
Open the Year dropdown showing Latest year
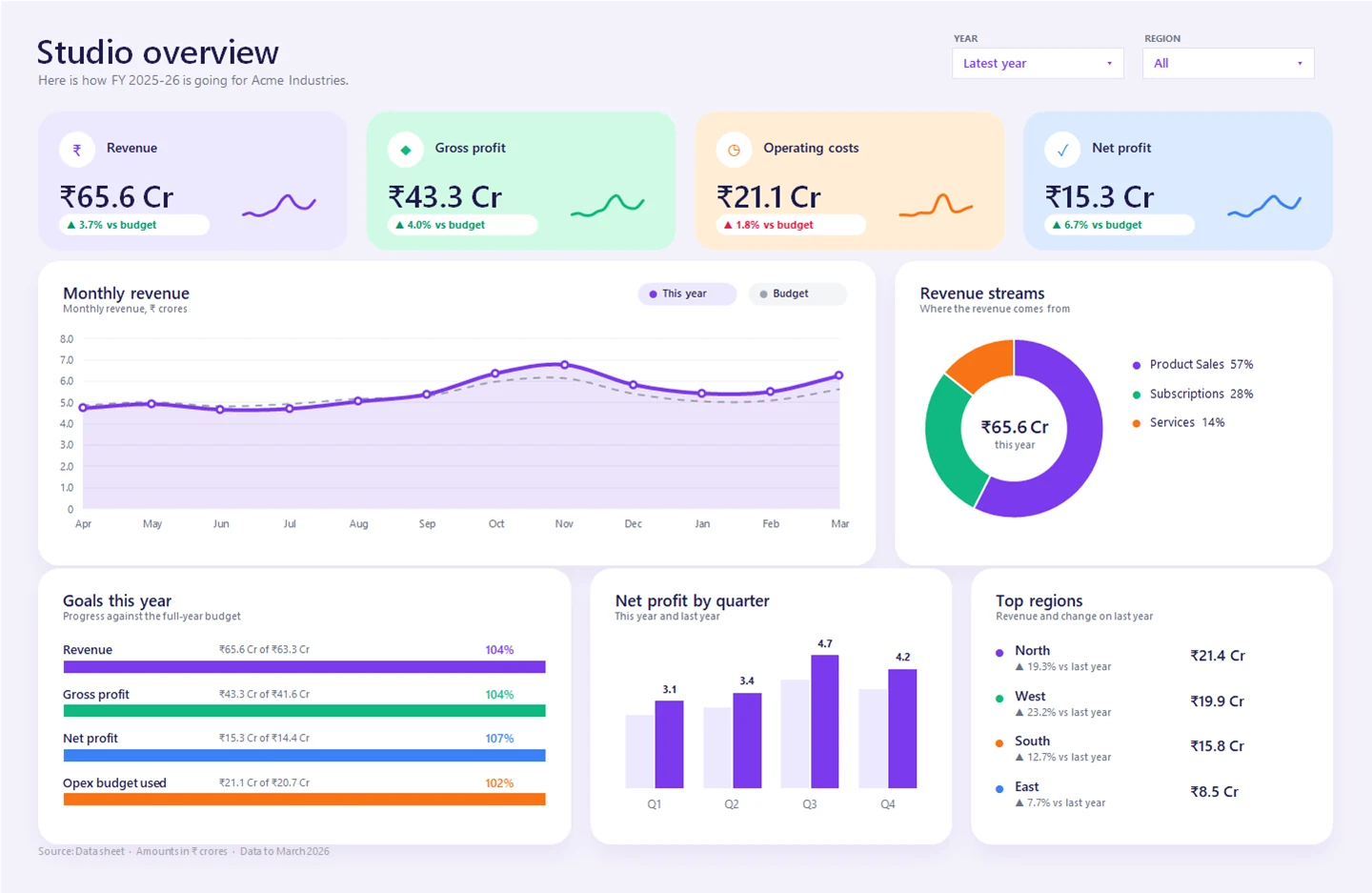click(1038, 63)
